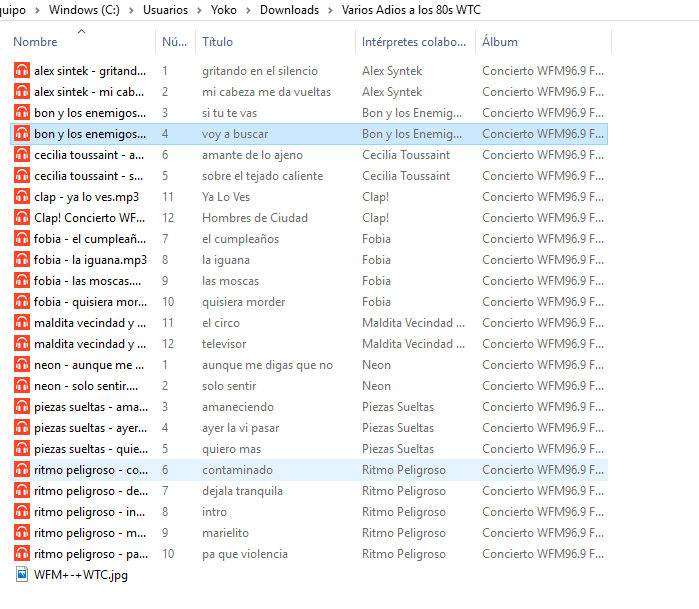
Task: Click artist cell 'Neon' in solo sentir row
Action: [376, 386]
